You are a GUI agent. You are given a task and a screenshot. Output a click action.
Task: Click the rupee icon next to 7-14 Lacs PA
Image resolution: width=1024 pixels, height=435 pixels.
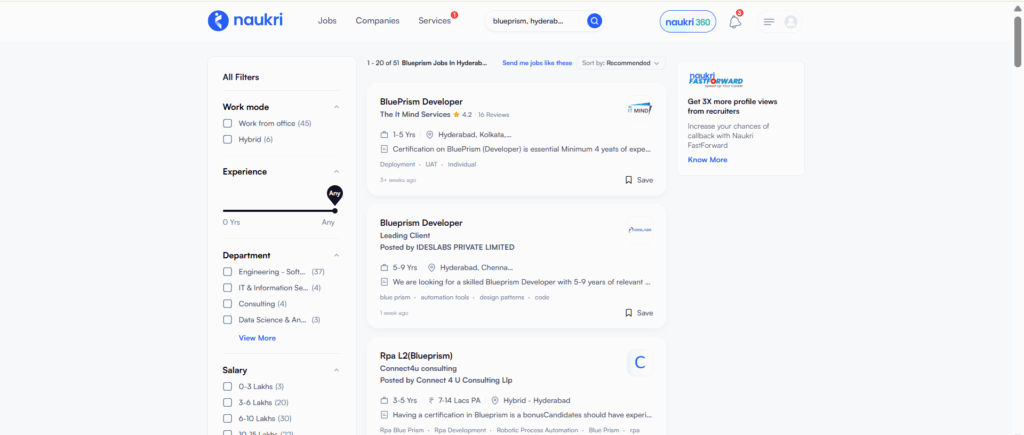pos(431,400)
